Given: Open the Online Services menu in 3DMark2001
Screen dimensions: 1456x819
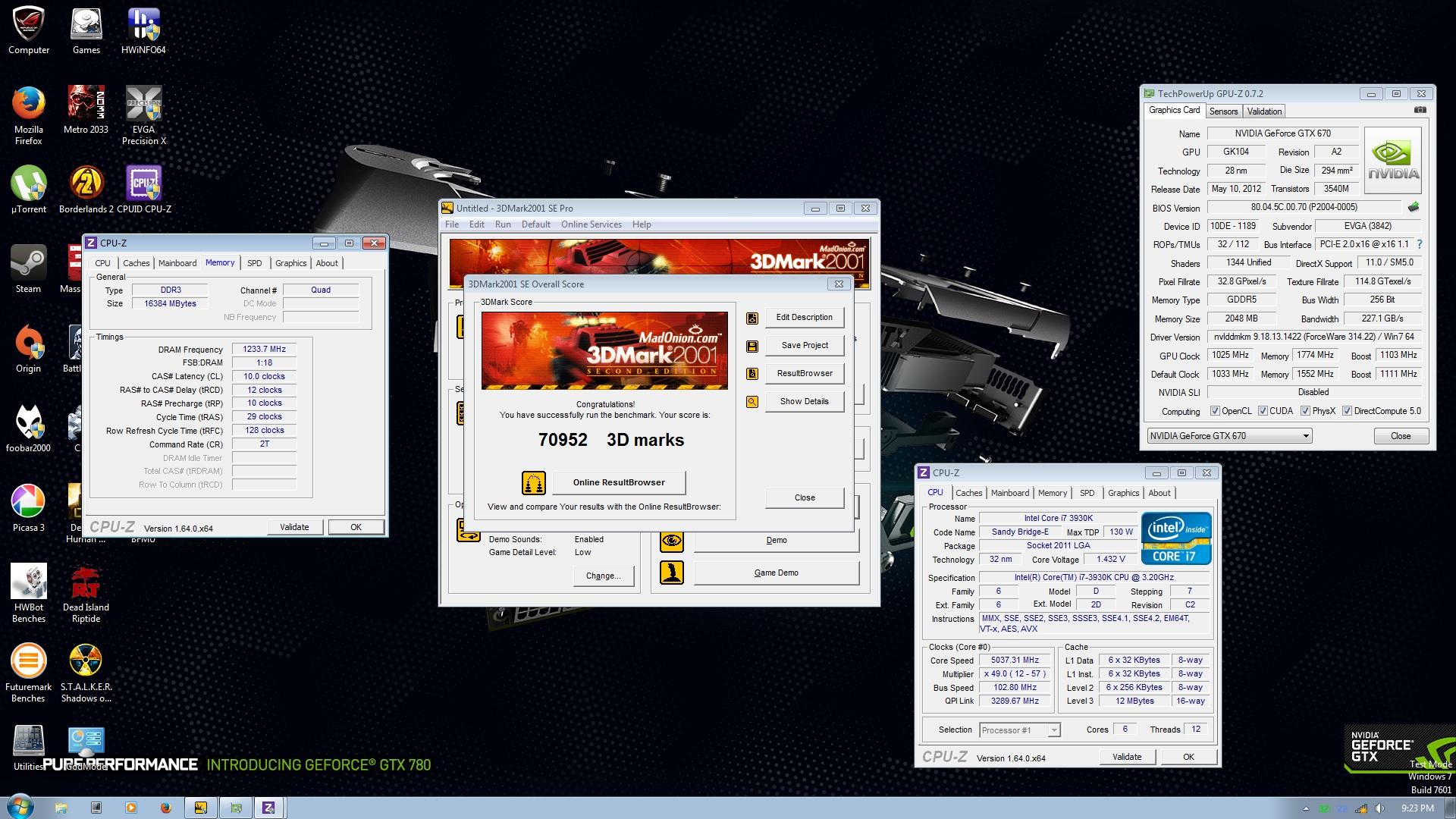Looking at the screenshot, I should coord(591,224).
